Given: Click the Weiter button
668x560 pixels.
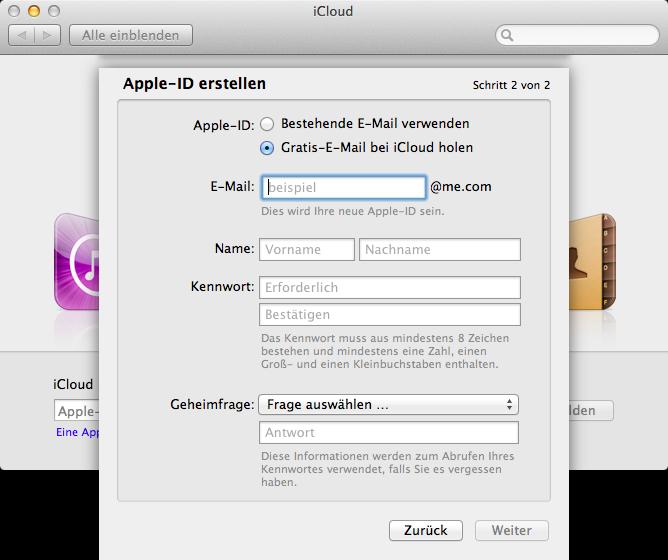Looking at the screenshot, I should 512,531.
